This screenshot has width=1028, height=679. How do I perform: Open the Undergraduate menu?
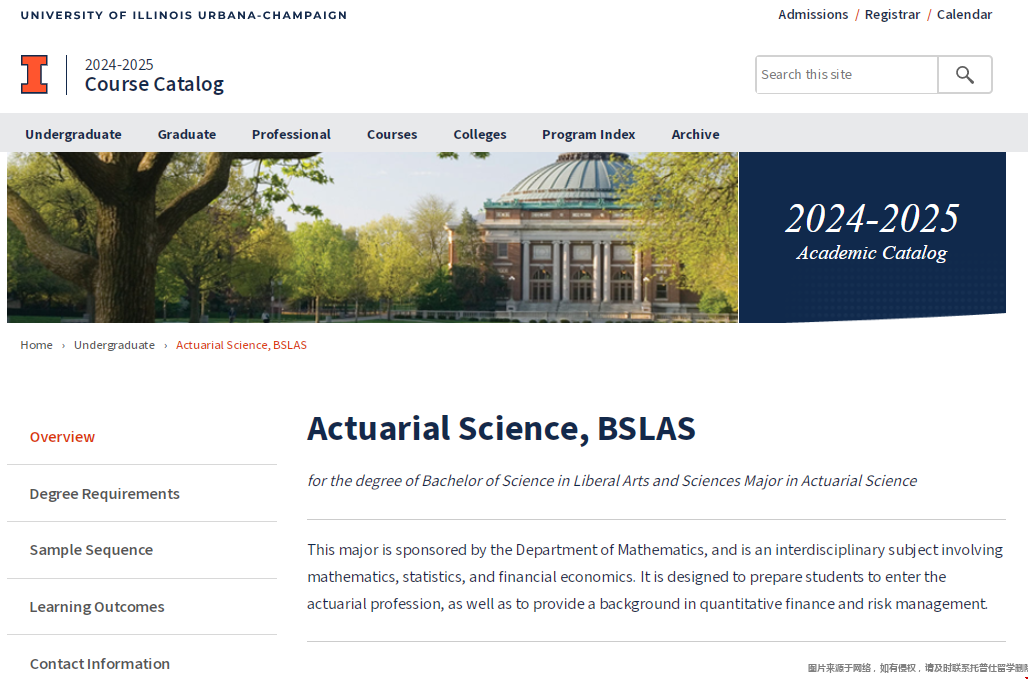(x=73, y=134)
